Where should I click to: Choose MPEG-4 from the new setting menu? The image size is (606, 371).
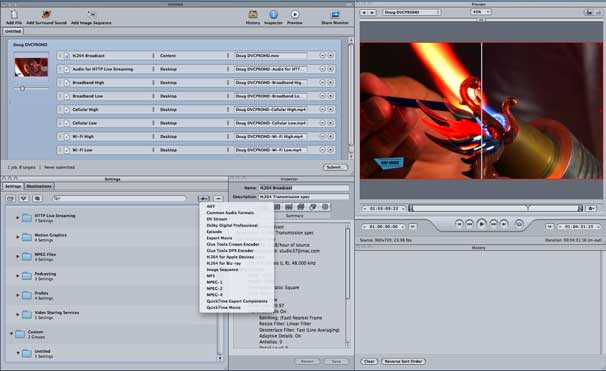coord(214,294)
